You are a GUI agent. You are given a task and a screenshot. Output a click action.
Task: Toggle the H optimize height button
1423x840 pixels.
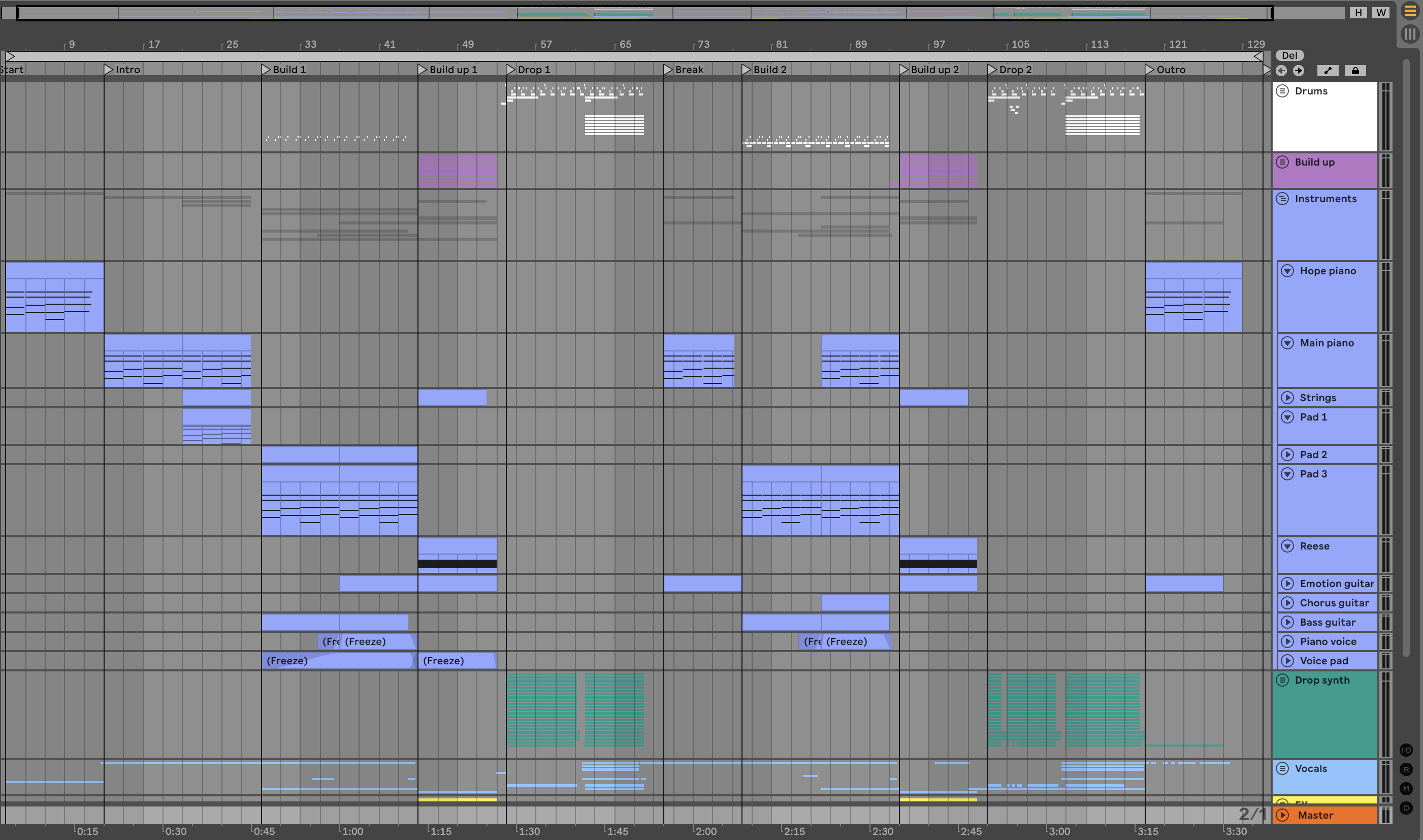(x=1359, y=13)
